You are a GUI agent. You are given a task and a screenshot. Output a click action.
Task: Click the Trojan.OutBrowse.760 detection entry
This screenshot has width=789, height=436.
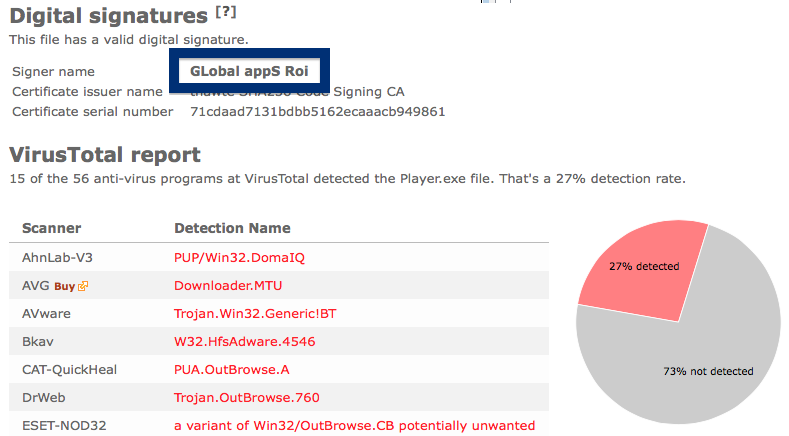247,398
